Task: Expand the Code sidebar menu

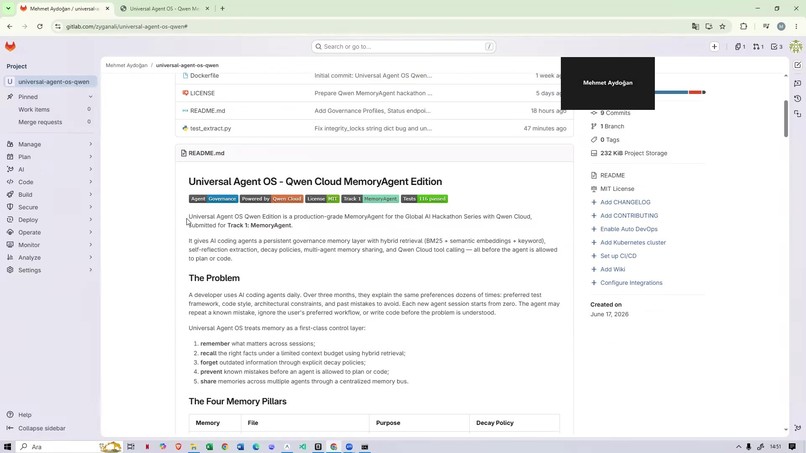Action: [x=49, y=182]
